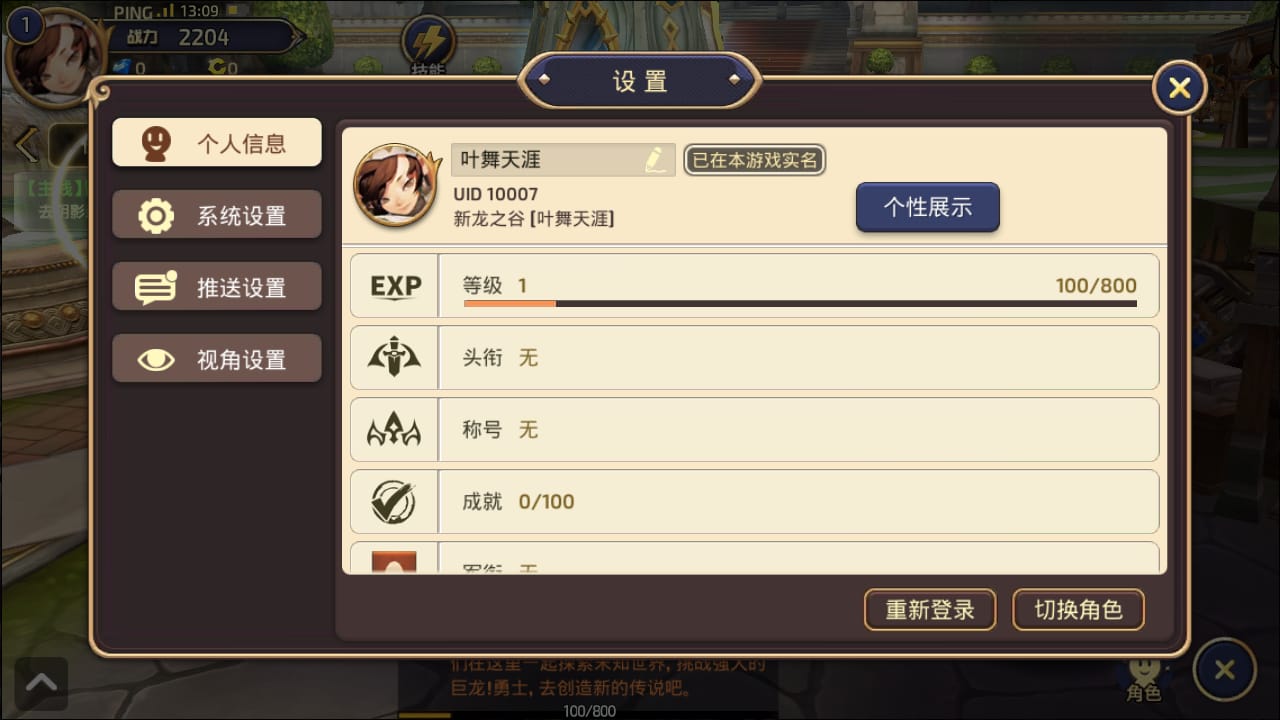
Task: Open the 个人信息 tab
Action: 217,143
